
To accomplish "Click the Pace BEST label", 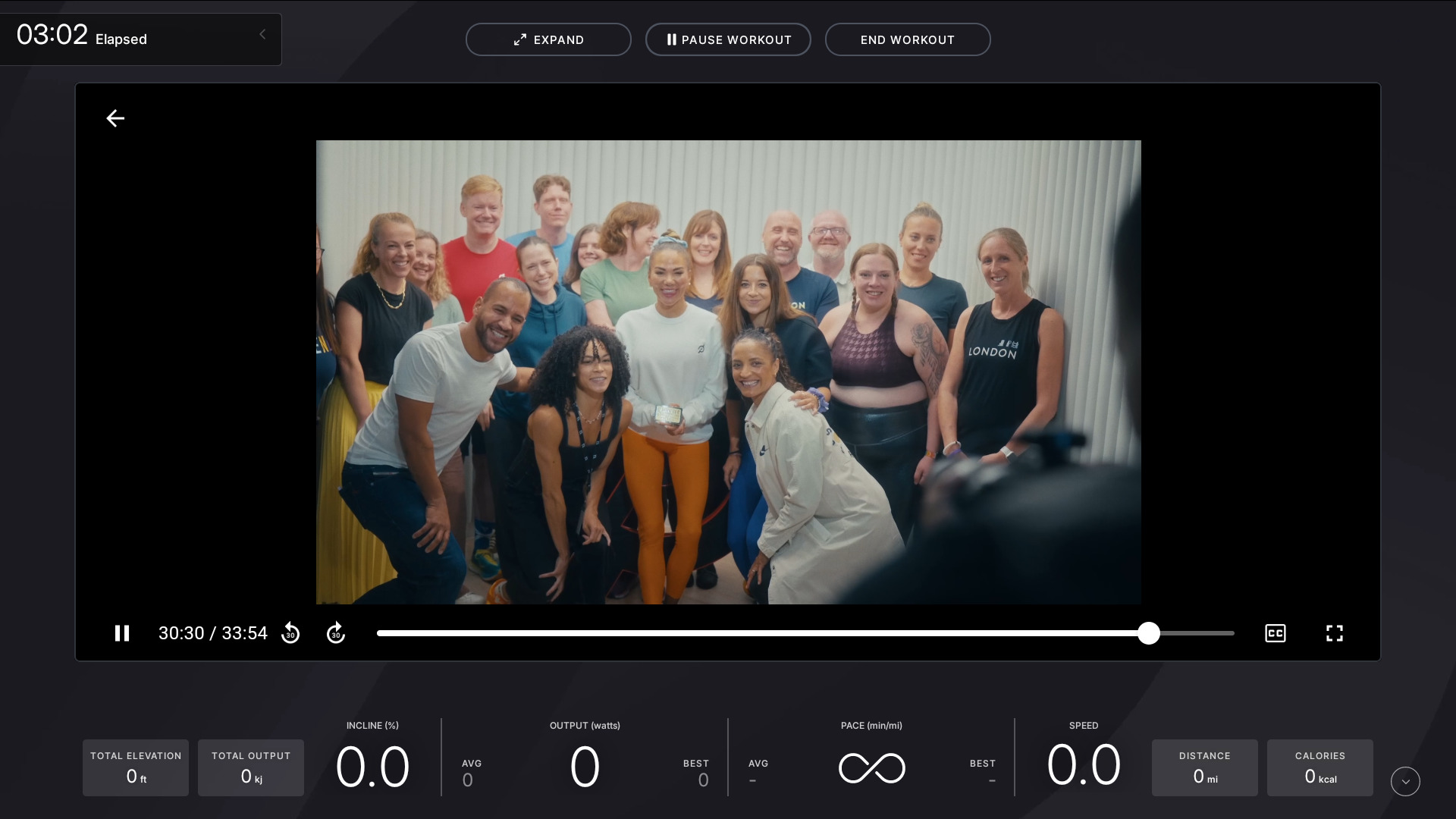I will [x=983, y=764].
